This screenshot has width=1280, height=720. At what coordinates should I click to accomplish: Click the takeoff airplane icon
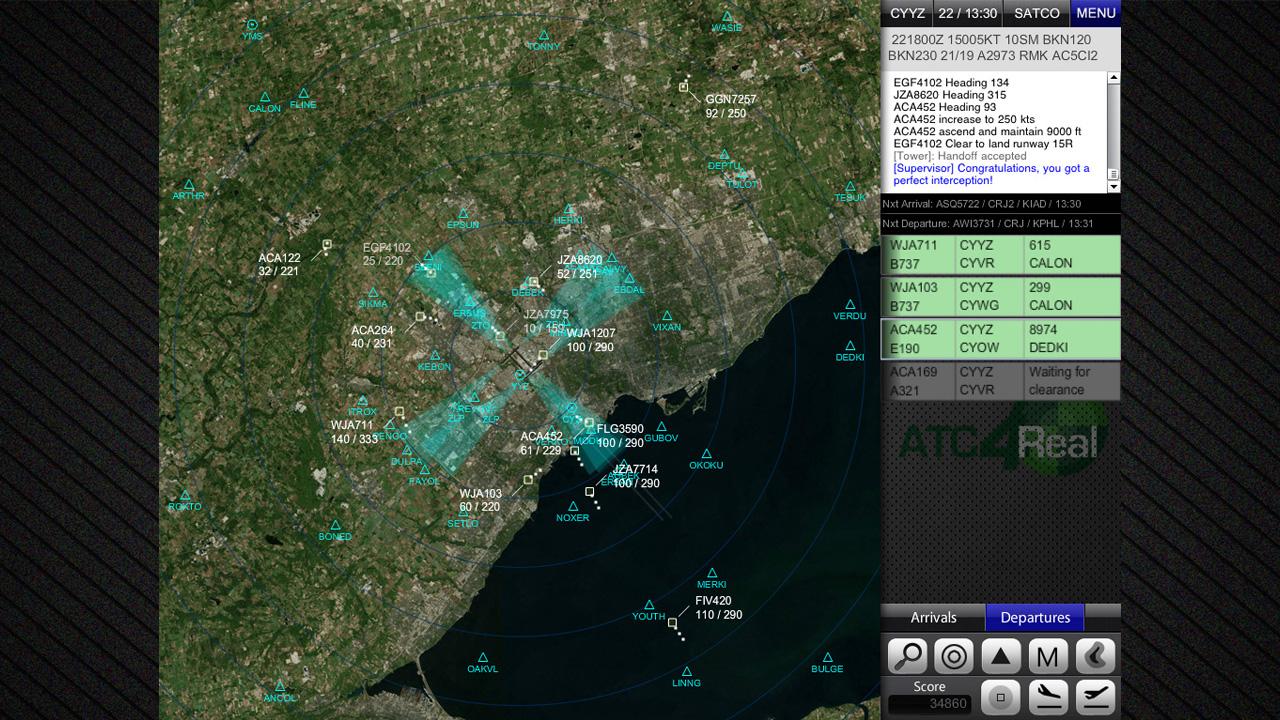[x=1095, y=697]
